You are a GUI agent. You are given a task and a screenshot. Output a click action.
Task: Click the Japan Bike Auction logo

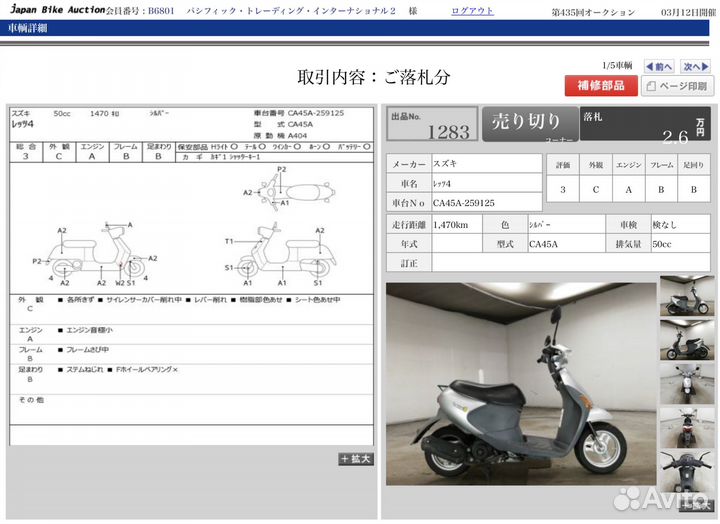point(58,9)
